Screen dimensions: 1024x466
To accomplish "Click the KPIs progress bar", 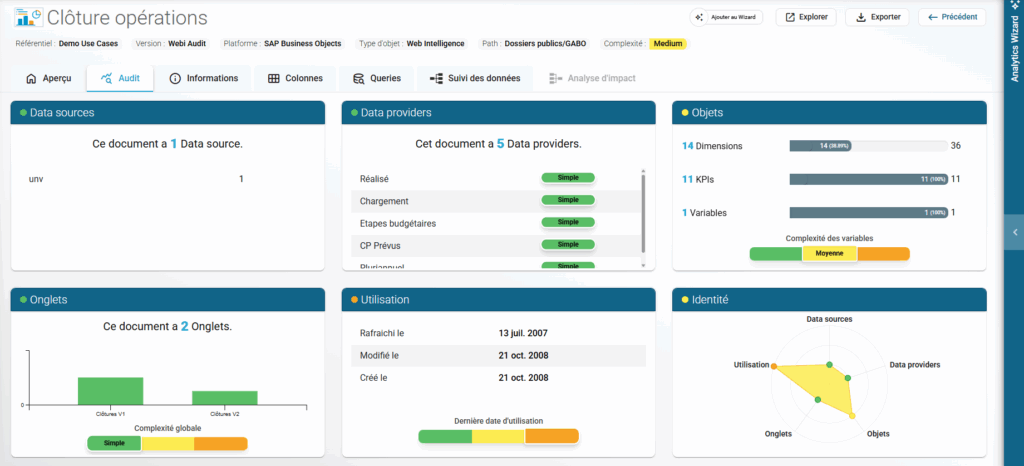I will click(869, 179).
